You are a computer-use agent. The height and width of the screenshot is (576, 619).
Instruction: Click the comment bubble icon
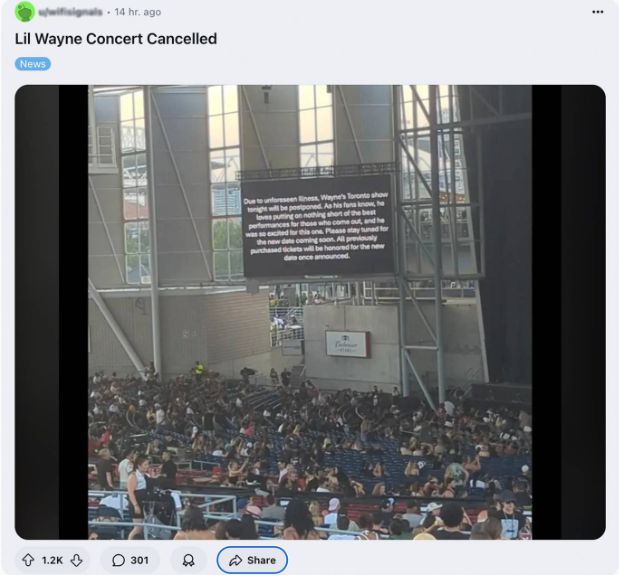point(118,560)
